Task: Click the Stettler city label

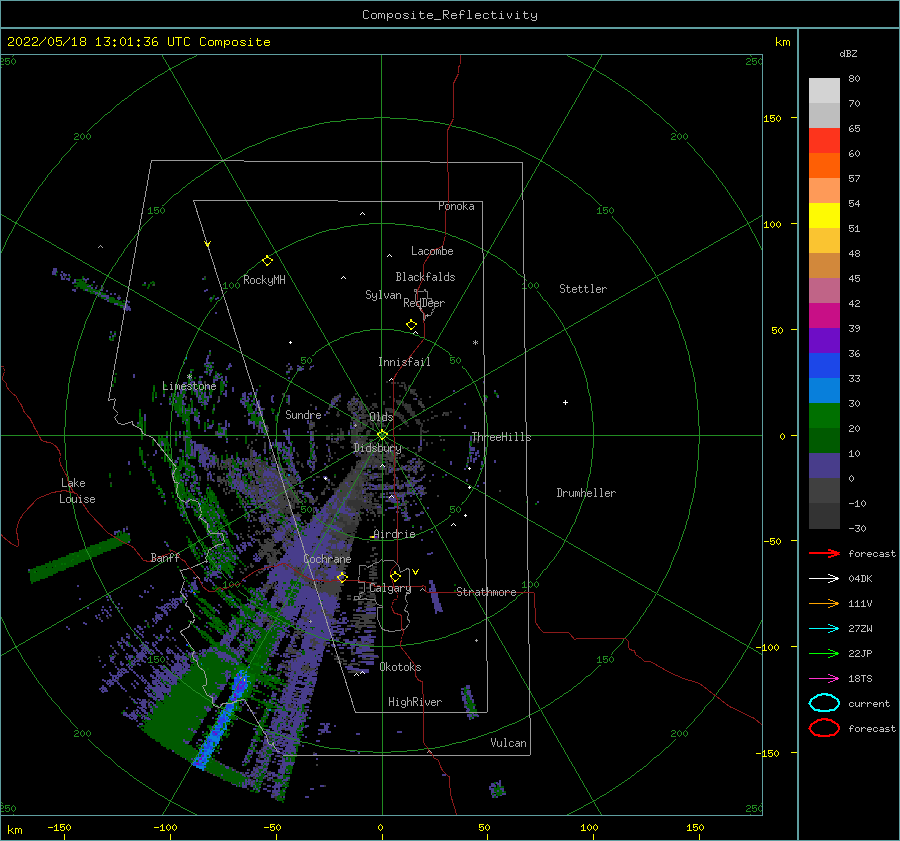Action: tap(583, 289)
